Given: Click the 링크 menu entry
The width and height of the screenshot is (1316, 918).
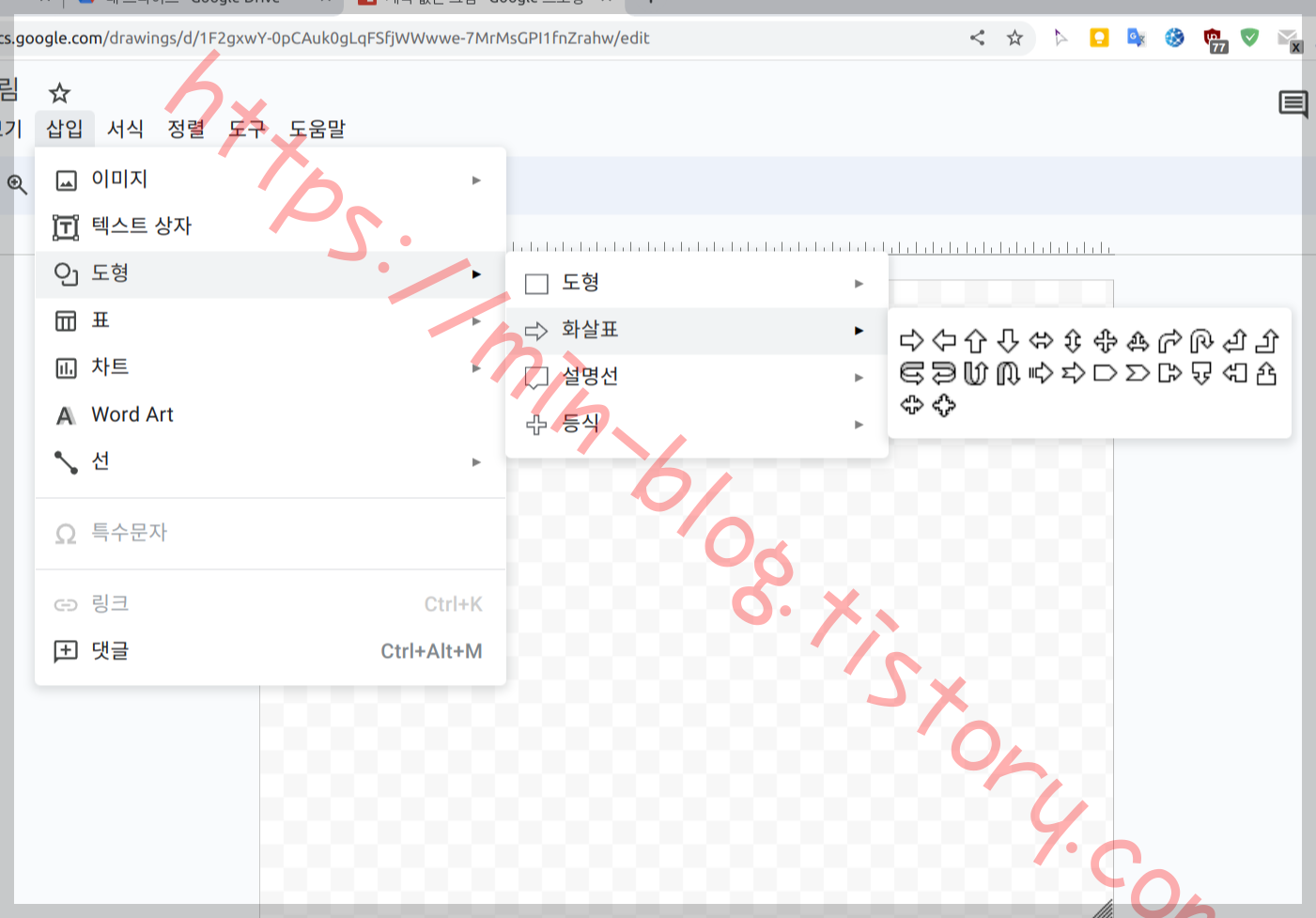Looking at the screenshot, I should click(271, 604).
